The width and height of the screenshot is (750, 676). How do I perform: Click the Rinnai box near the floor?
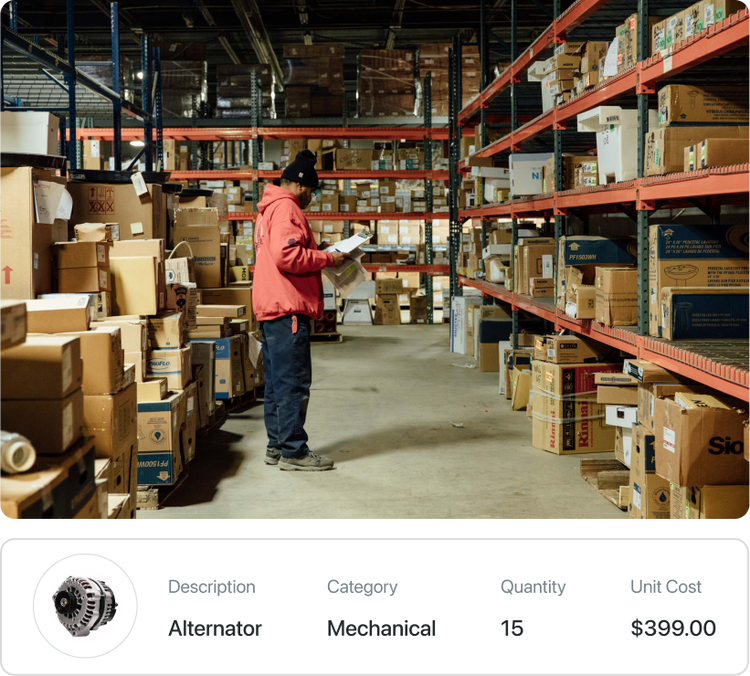click(572, 408)
